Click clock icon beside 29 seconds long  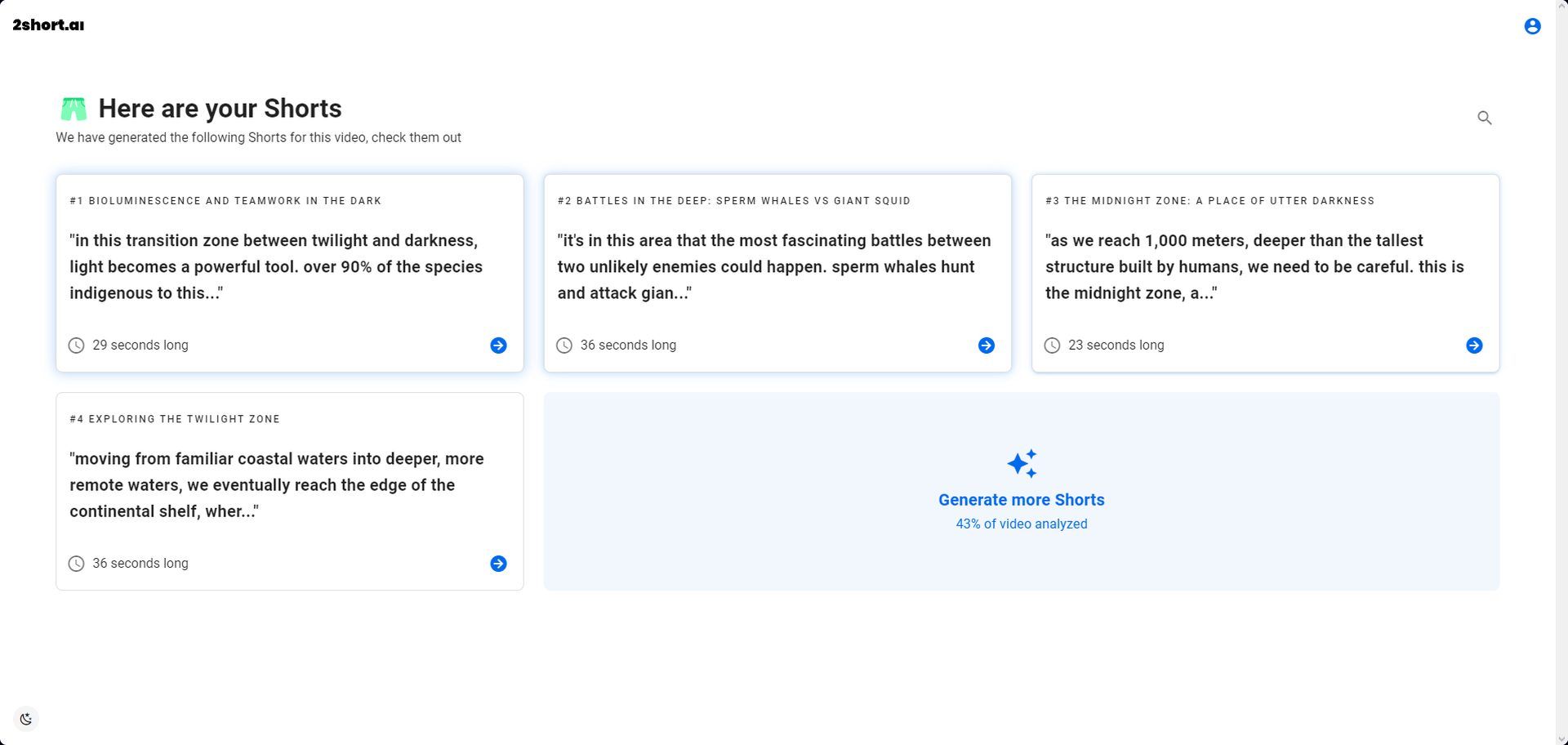click(76, 346)
